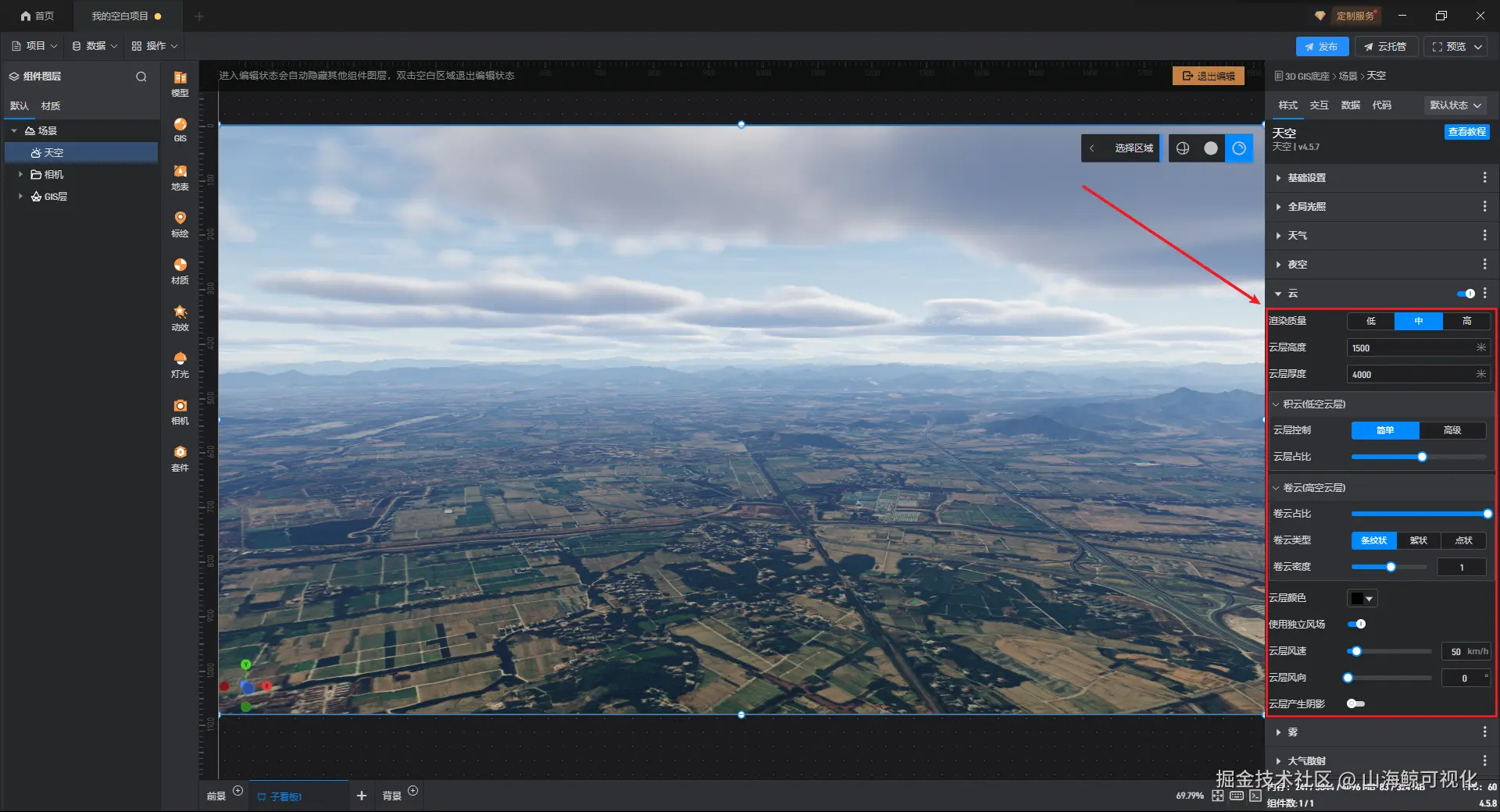Click the 云层高度 input field
The height and width of the screenshot is (812, 1500).
(x=1419, y=348)
